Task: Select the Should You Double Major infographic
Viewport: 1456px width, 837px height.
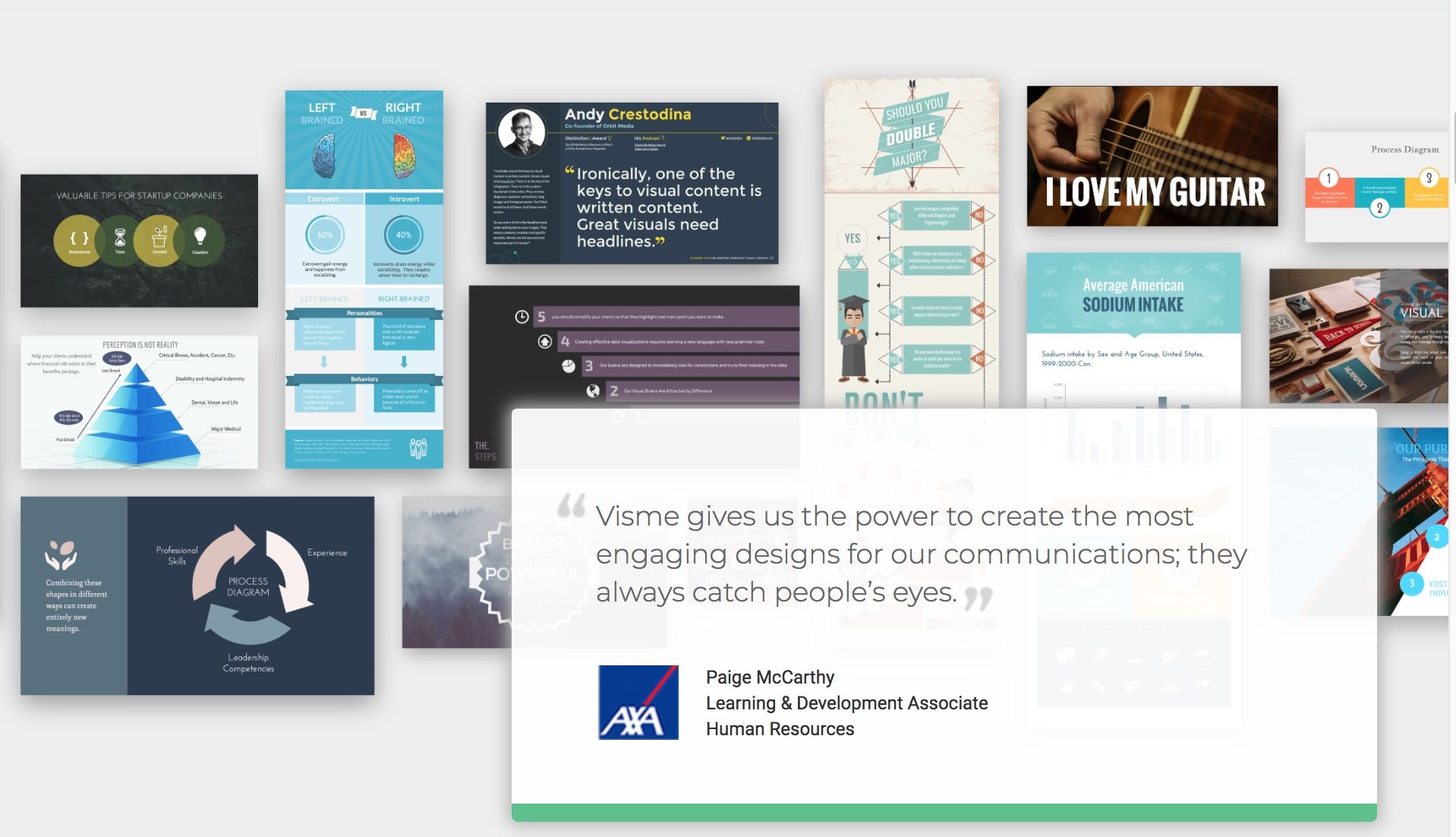Action: pyautogui.click(x=912, y=243)
